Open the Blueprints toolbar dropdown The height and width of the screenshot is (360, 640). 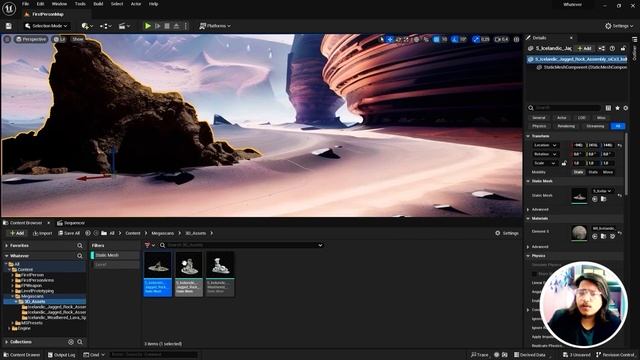pos(106,26)
